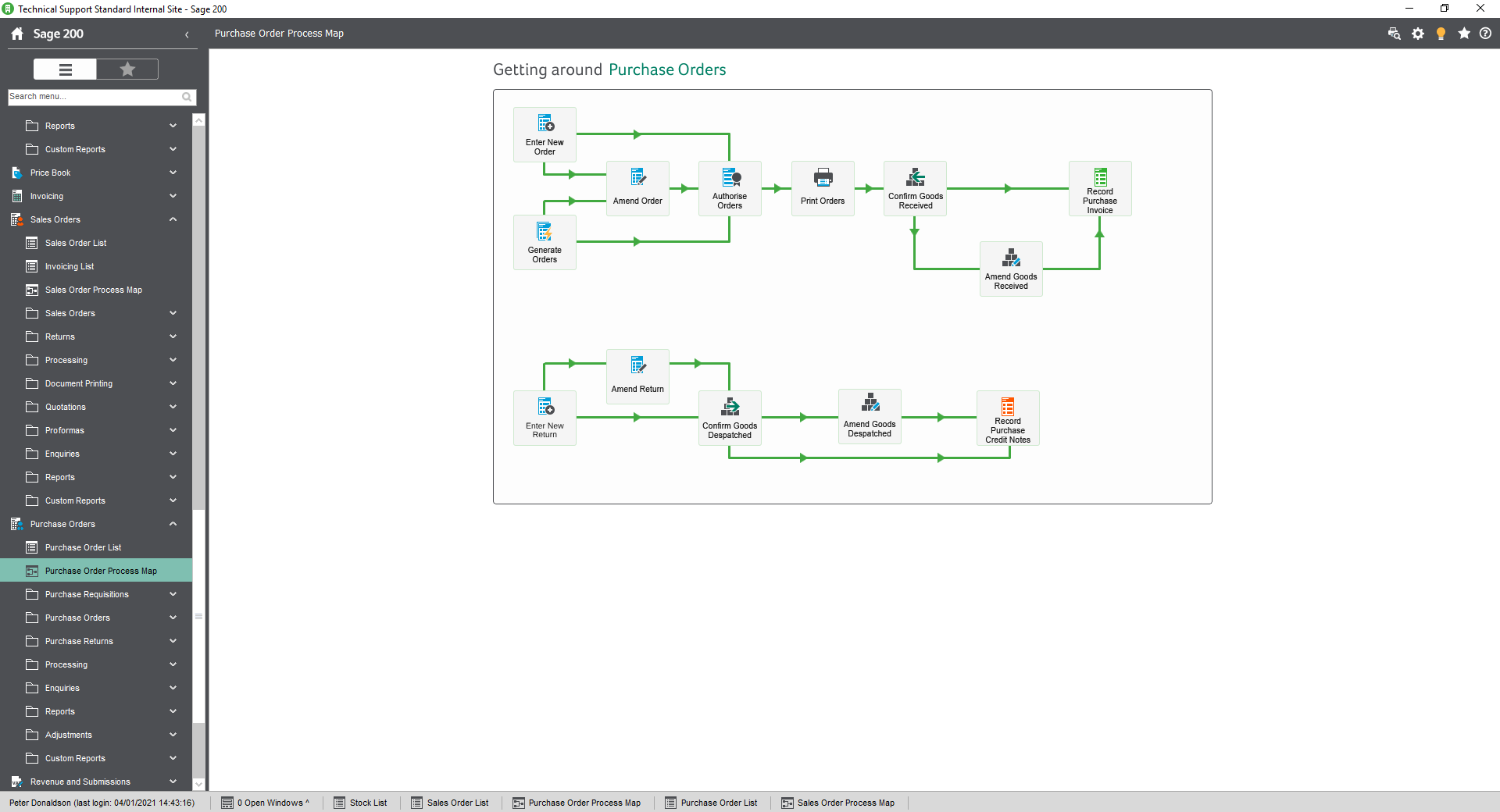
Task: Open the 0 Open Windows popup
Action: (265, 803)
